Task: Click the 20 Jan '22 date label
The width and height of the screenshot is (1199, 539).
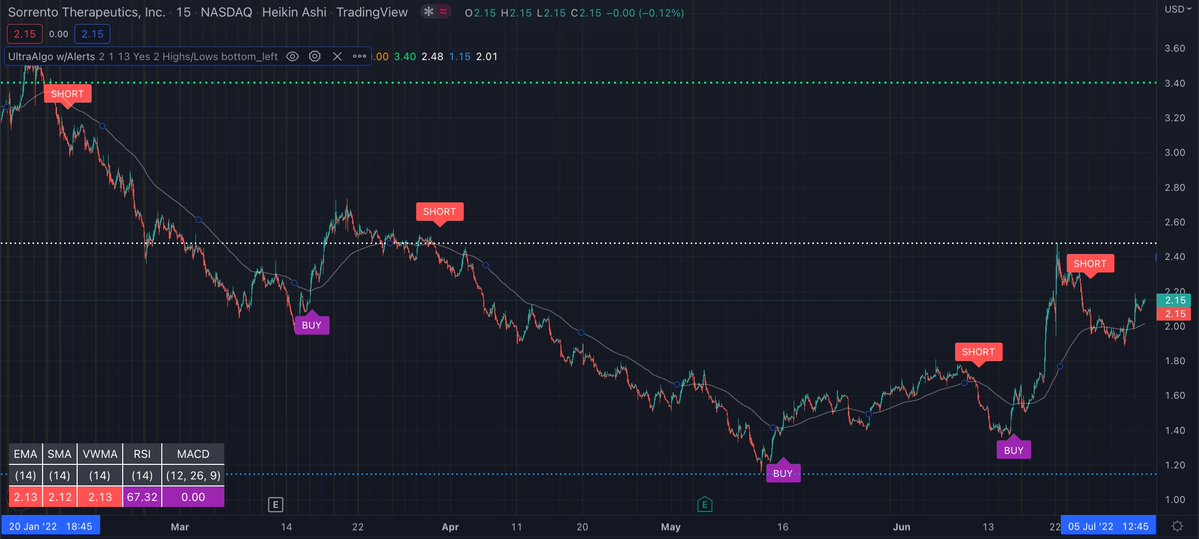Action: point(50,526)
